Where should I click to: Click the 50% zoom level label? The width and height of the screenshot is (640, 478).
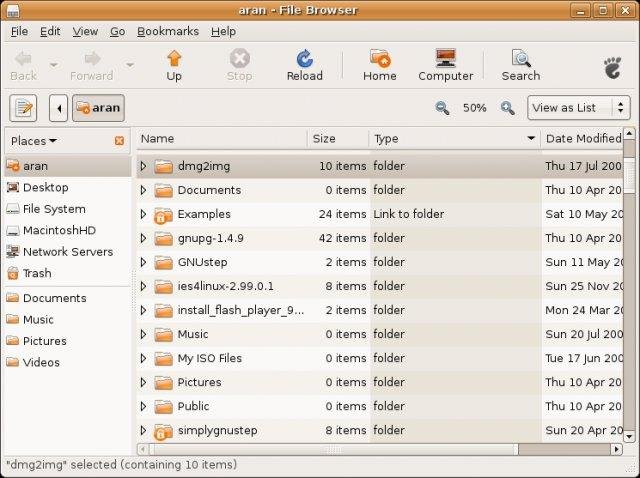coord(475,108)
